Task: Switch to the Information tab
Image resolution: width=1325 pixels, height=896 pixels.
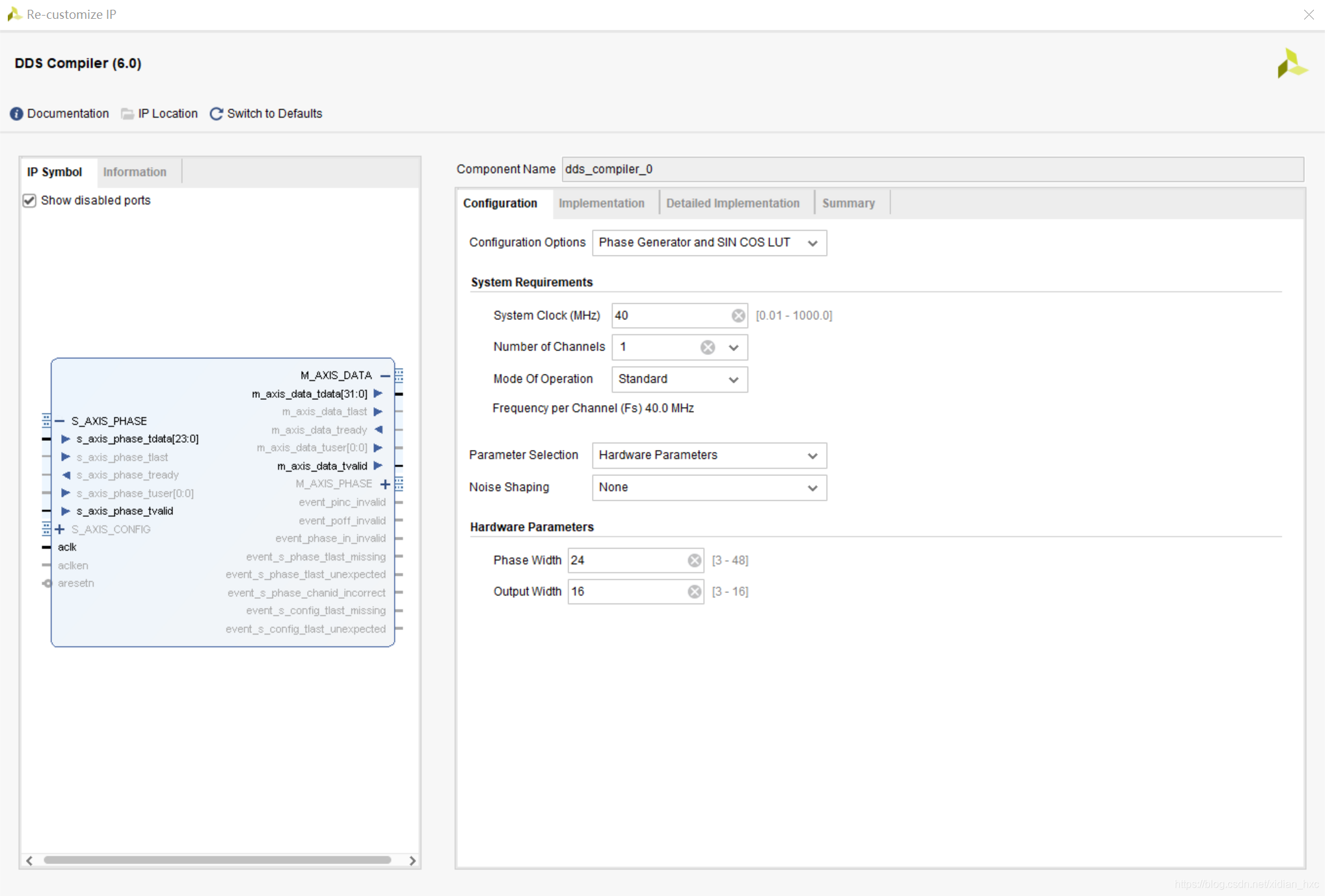Action: [x=135, y=172]
